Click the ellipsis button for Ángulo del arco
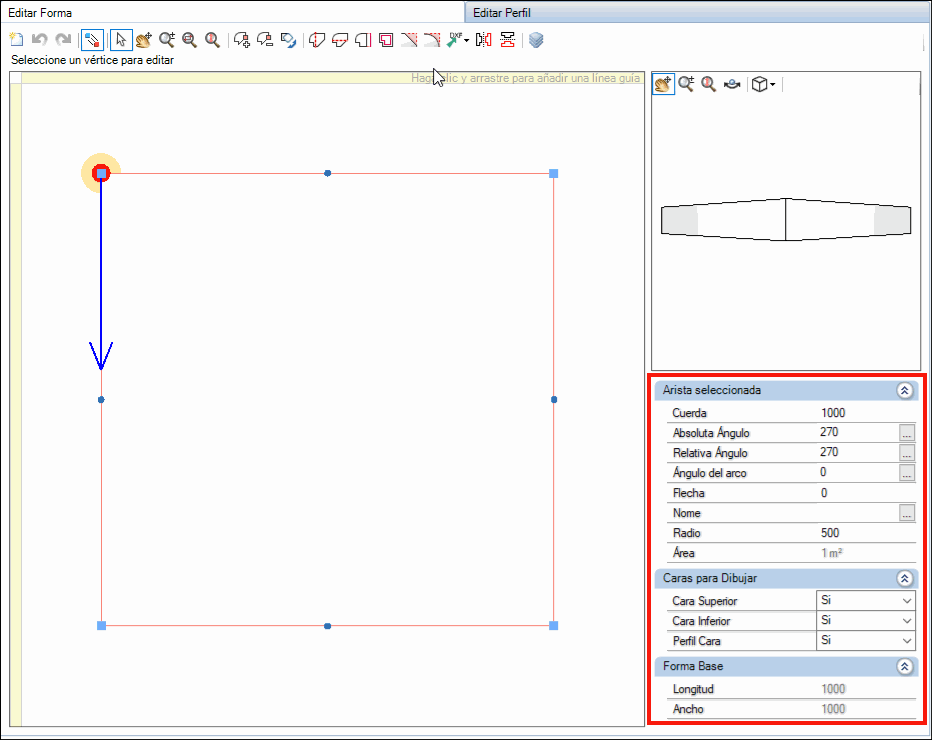Image resolution: width=932 pixels, height=740 pixels. coord(906,473)
